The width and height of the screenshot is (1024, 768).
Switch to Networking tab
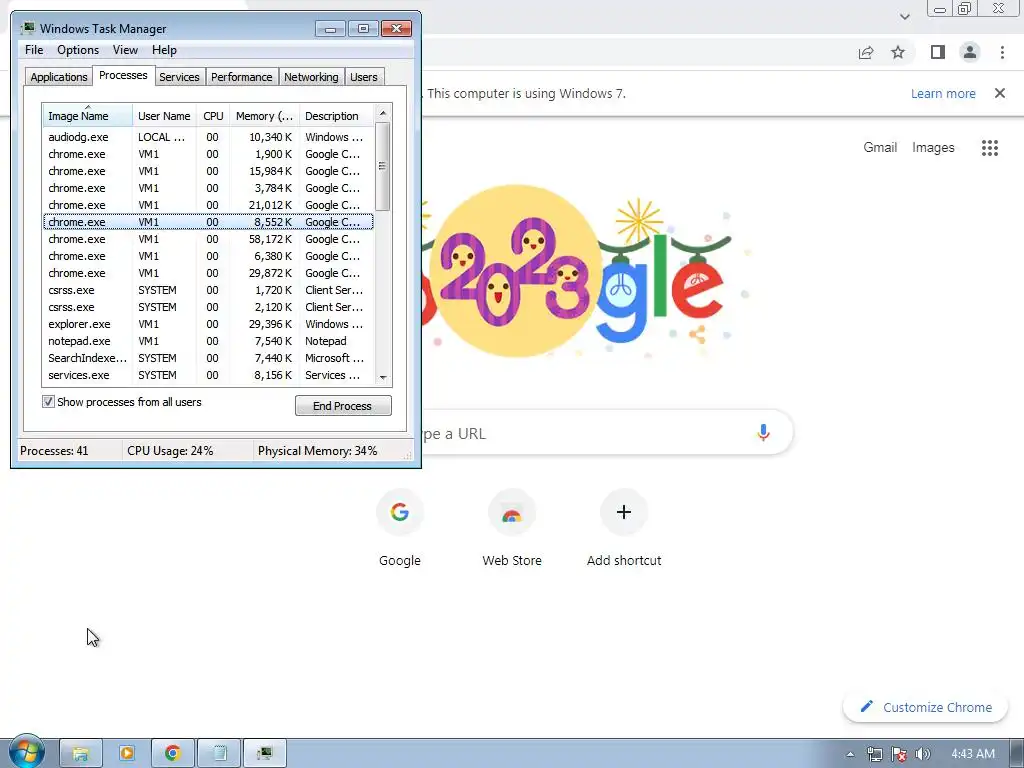click(311, 77)
